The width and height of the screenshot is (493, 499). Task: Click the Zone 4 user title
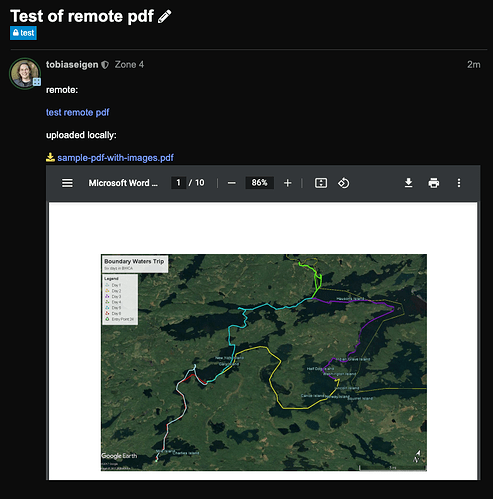tap(129, 64)
